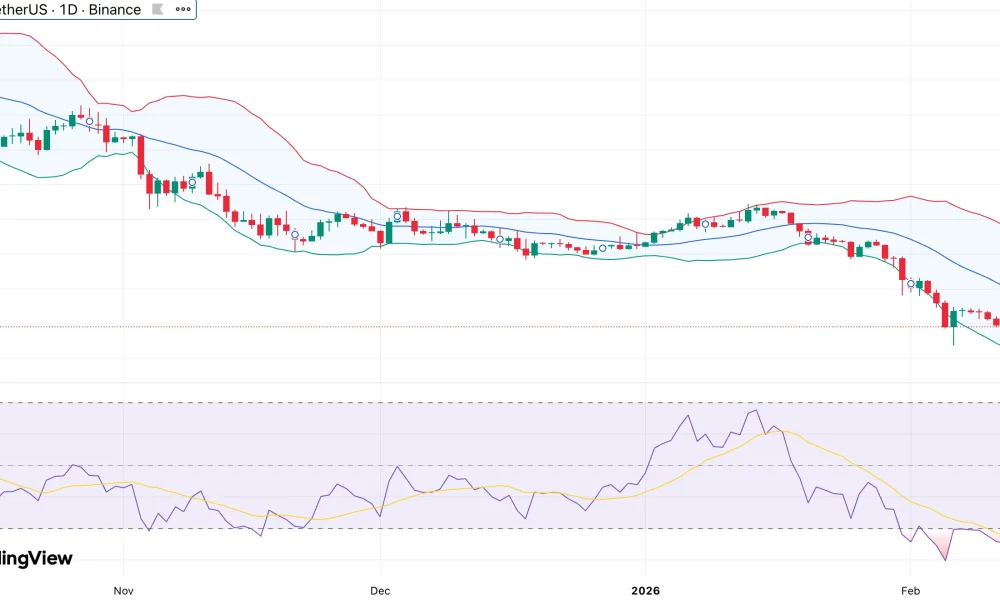Click the Feb label on the time axis
The width and height of the screenshot is (1000, 600).
click(x=912, y=591)
